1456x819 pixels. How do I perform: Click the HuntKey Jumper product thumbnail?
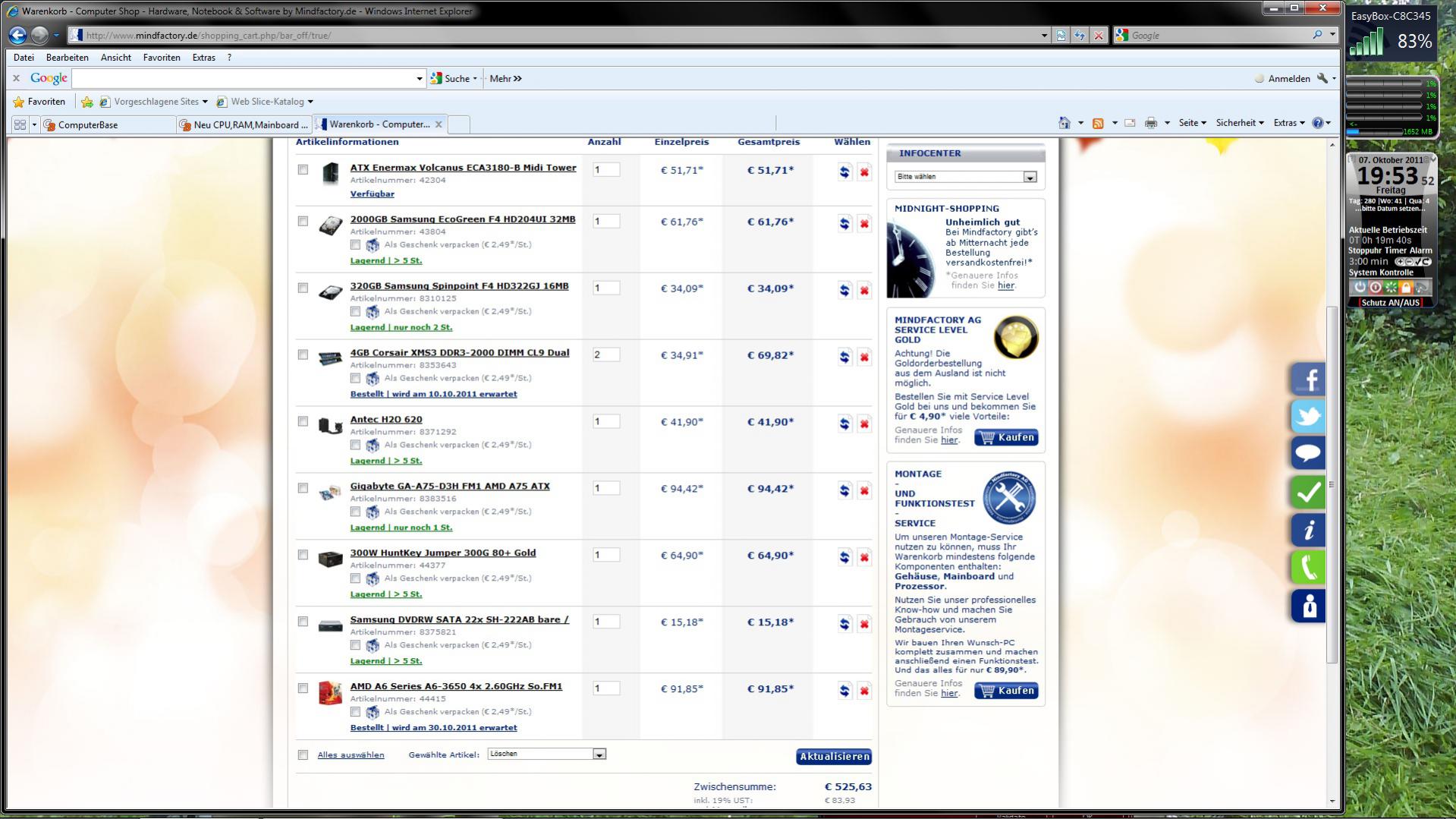330,559
